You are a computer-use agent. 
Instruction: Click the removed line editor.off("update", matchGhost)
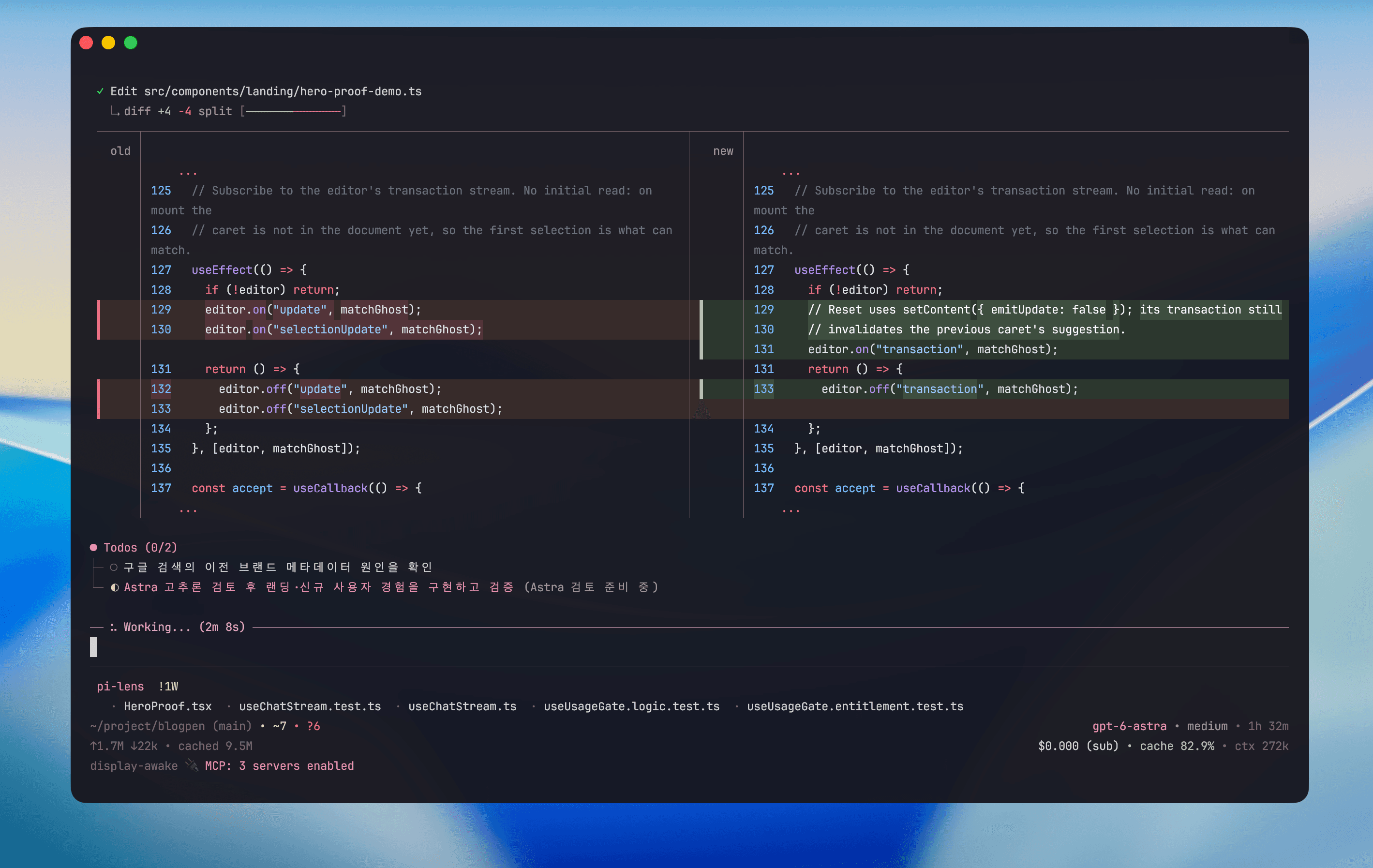pos(330,389)
